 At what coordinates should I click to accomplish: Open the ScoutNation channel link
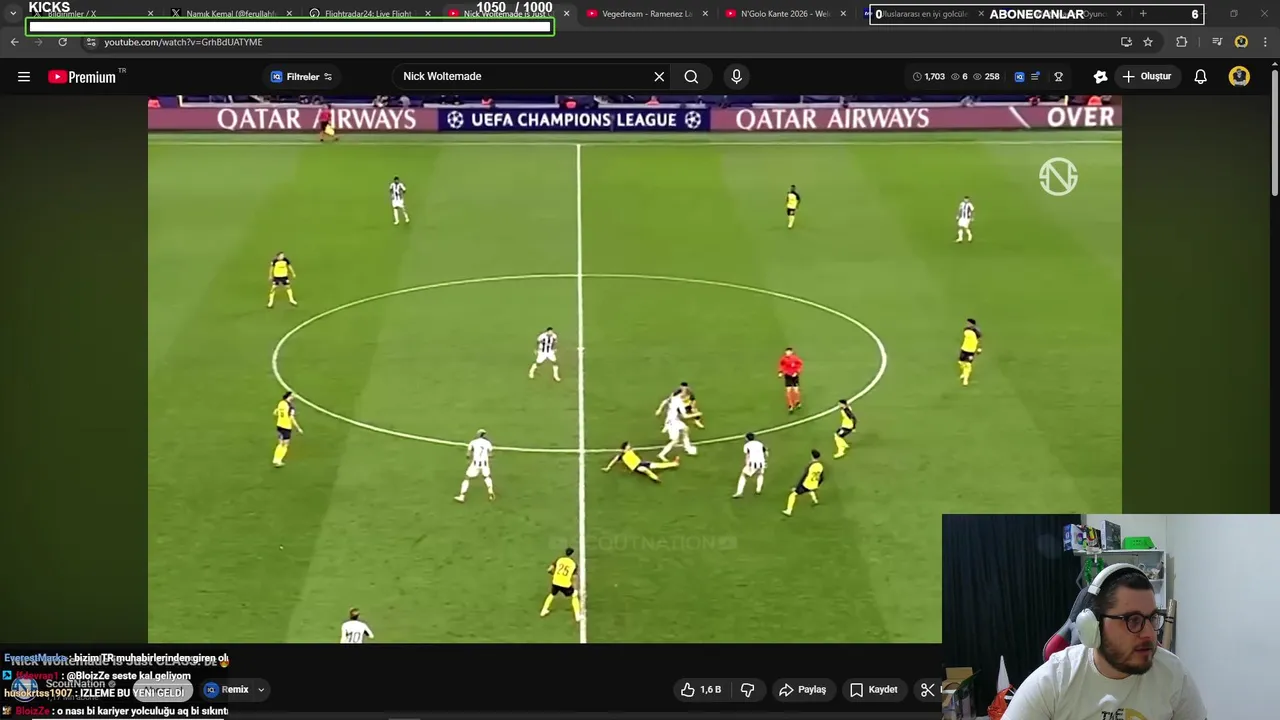[75, 684]
